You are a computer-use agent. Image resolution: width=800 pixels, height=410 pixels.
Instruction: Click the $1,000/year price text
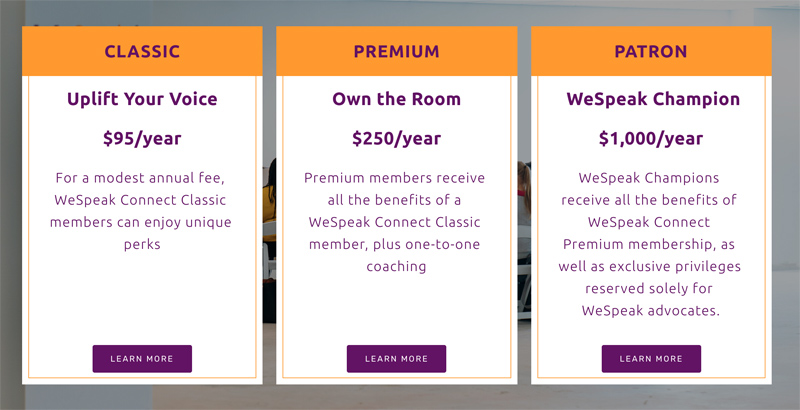(x=651, y=139)
